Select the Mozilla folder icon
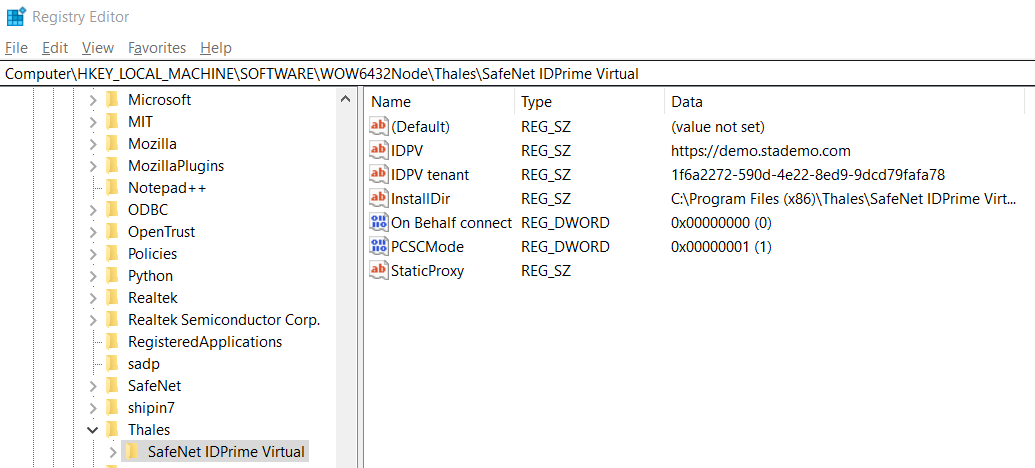Viewport: 1035px width, 468px height. pos(112,143)
